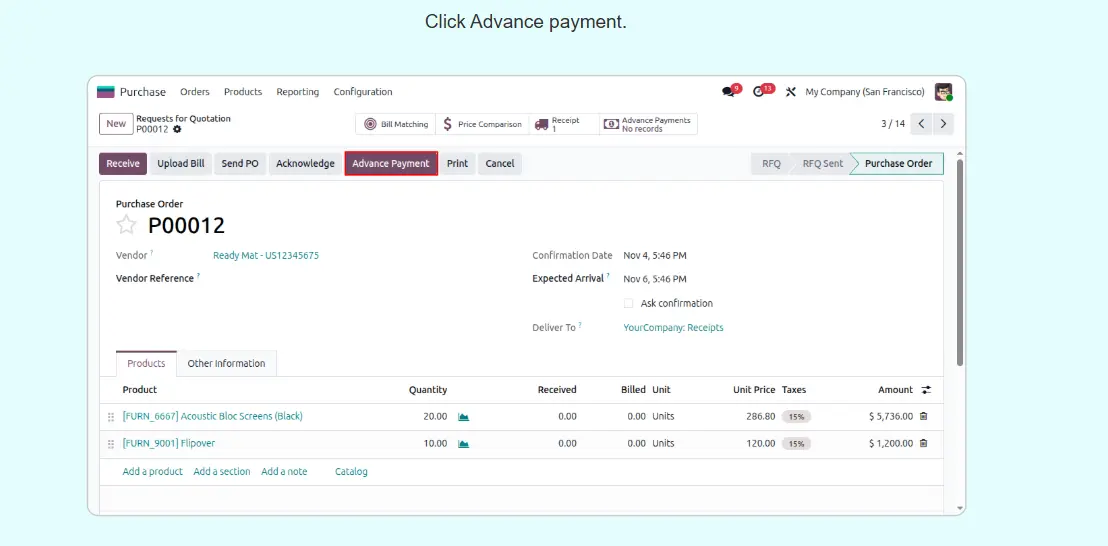The height and width of the screenshot is (546, 1108).
Task: Open the activities clock icon
Action: tap(760, 92)
